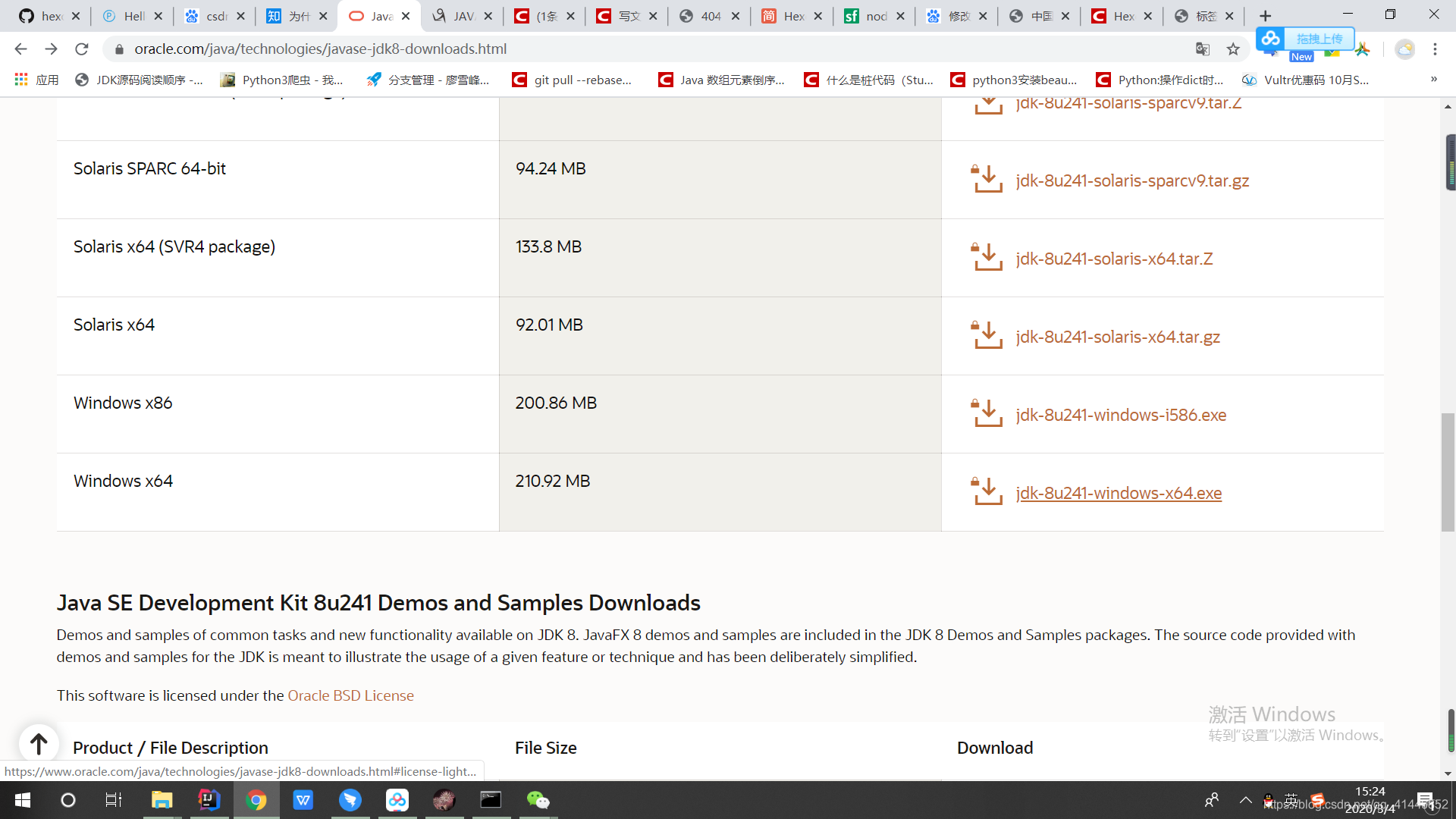Viewport: 1456px width, 819px height.
Task: Click download icon for jdk-8u241-windows-x64.exe
Action: click(x=987, y=491)
